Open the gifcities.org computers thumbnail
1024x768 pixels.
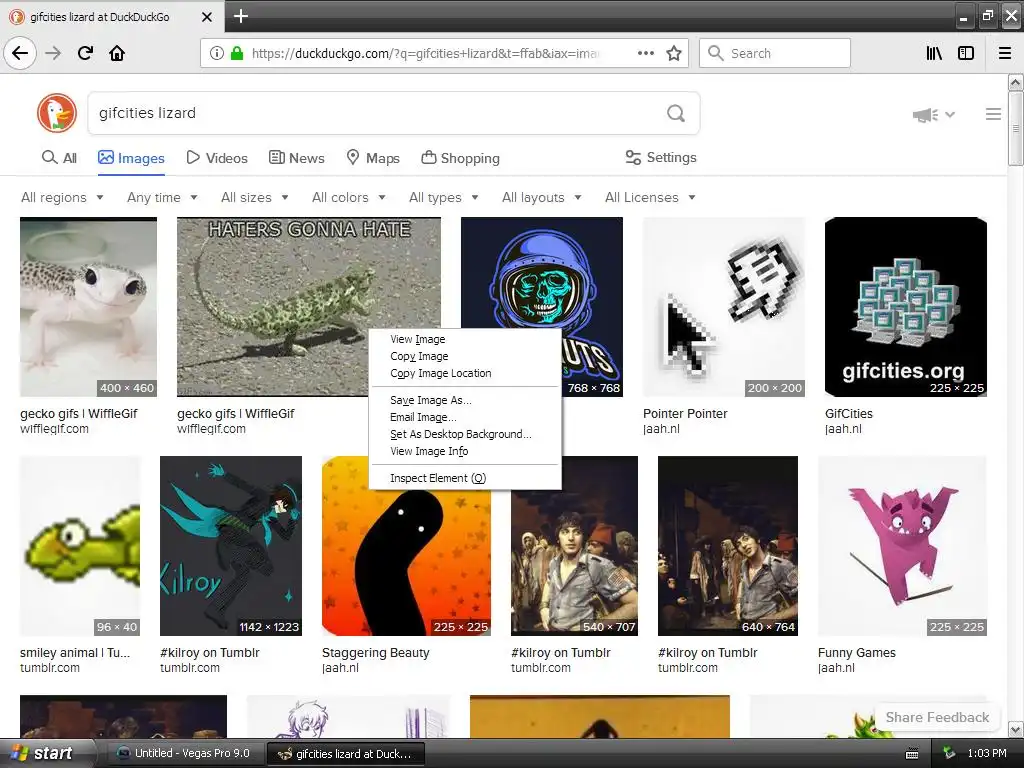[906, 307]
